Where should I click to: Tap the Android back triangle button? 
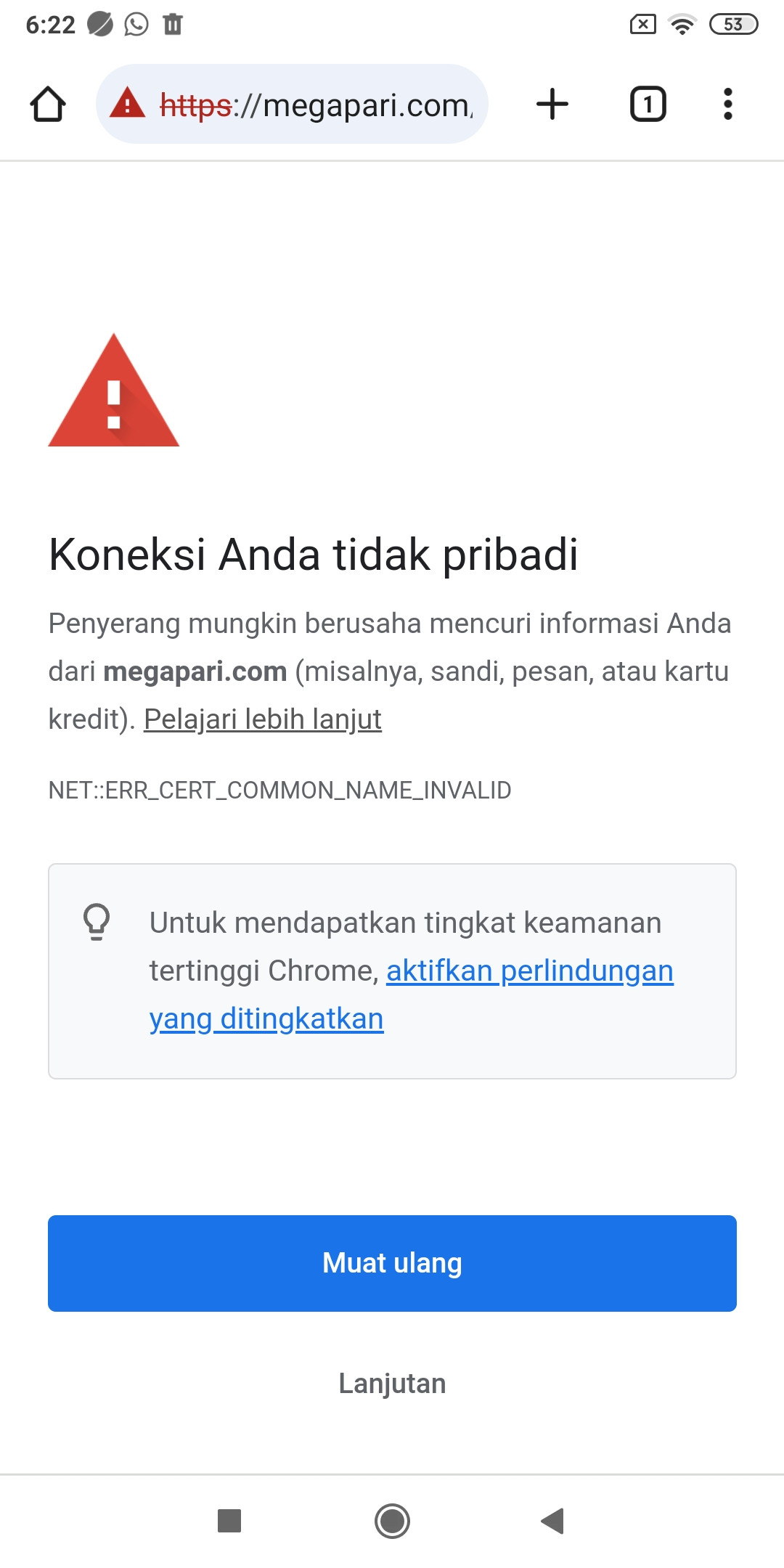553,1520
